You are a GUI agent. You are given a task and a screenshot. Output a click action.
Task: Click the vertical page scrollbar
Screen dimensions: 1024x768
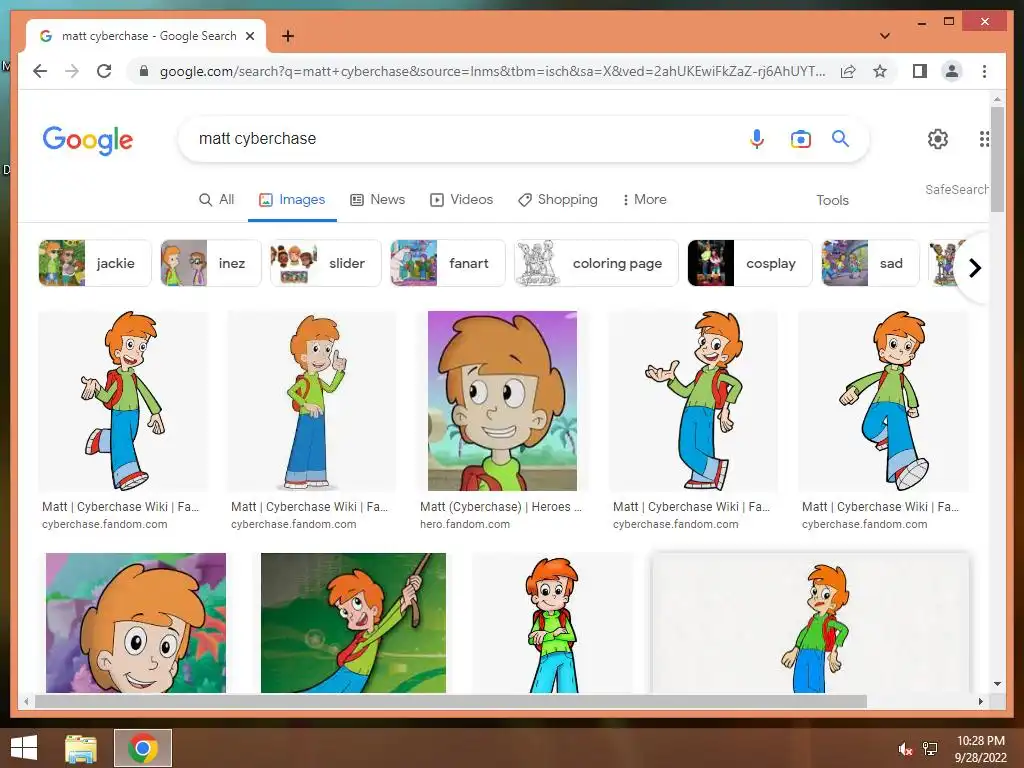(x=997, y=159)
